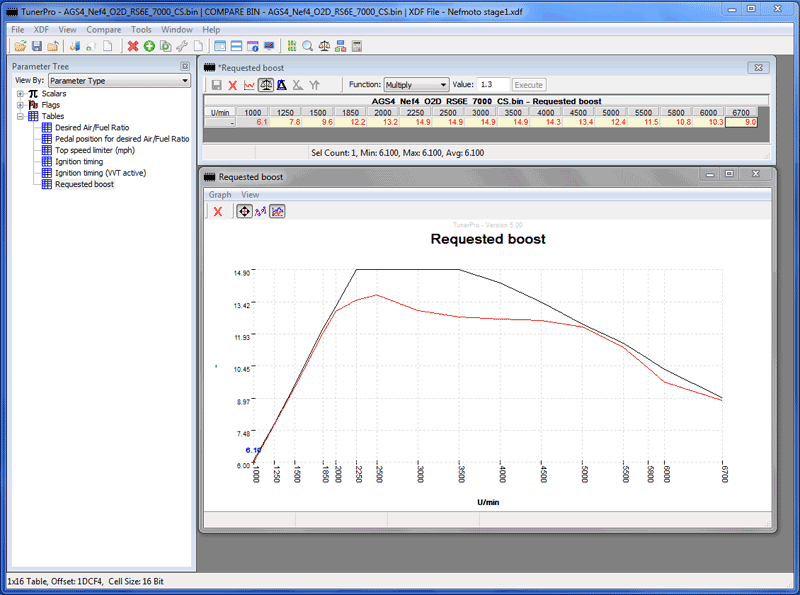The width and height of the screenshot is (800, 595).
Task: Click the balance scales compare icon in main toolbar
Action: coord(324,46)
